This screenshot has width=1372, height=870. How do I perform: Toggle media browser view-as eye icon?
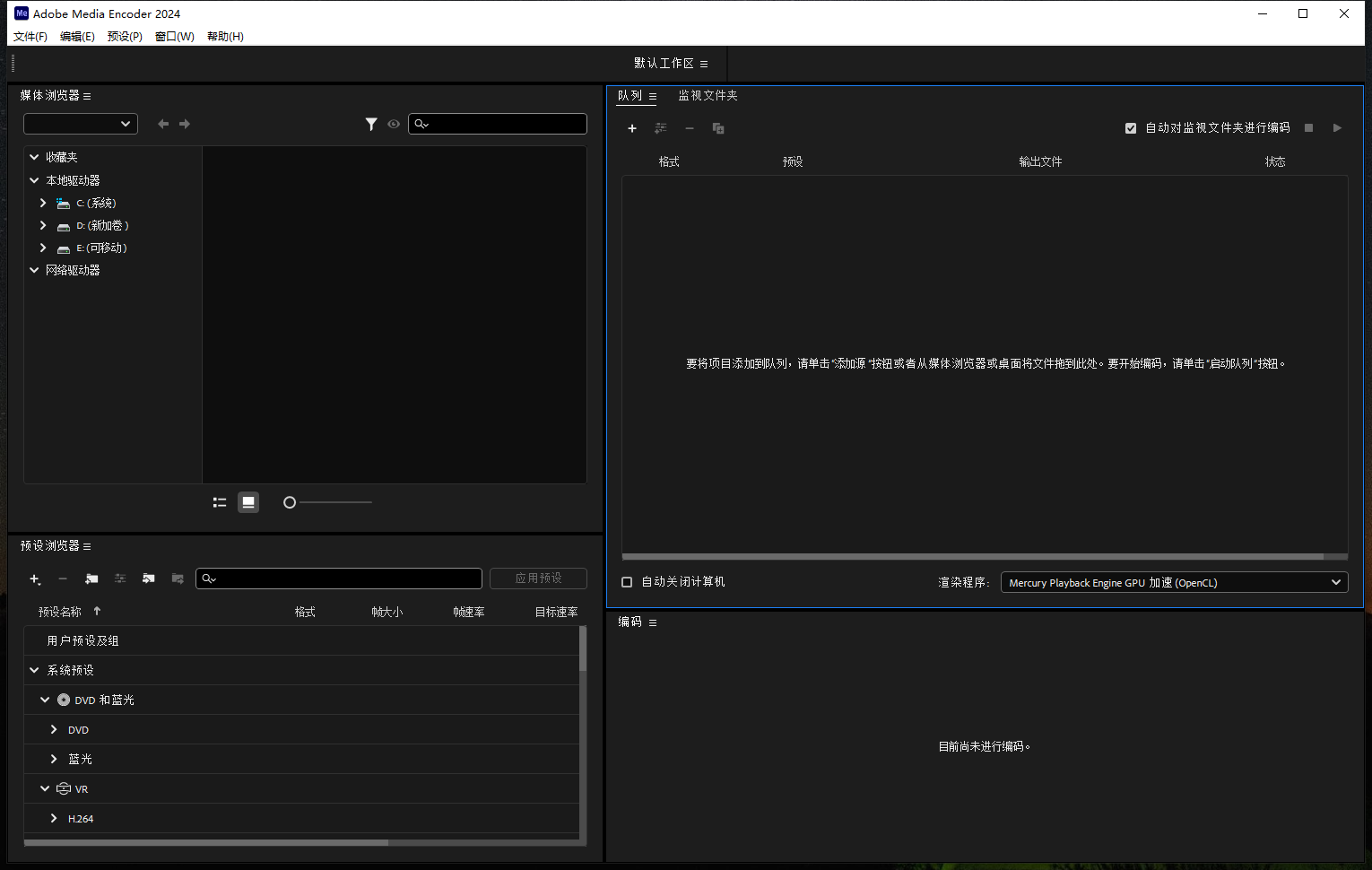coord(394,124)
